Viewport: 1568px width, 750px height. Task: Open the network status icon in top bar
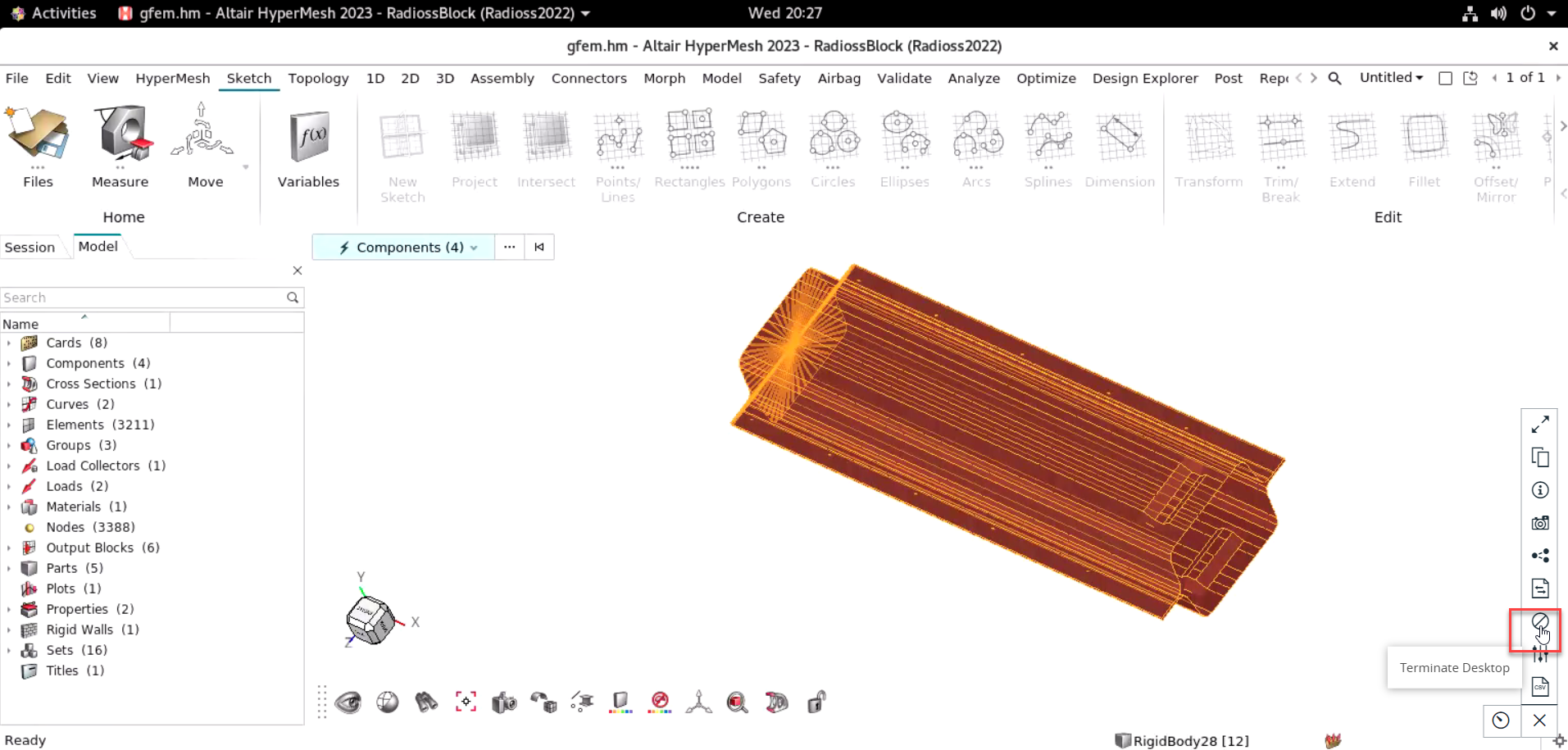coord(1470,13)
